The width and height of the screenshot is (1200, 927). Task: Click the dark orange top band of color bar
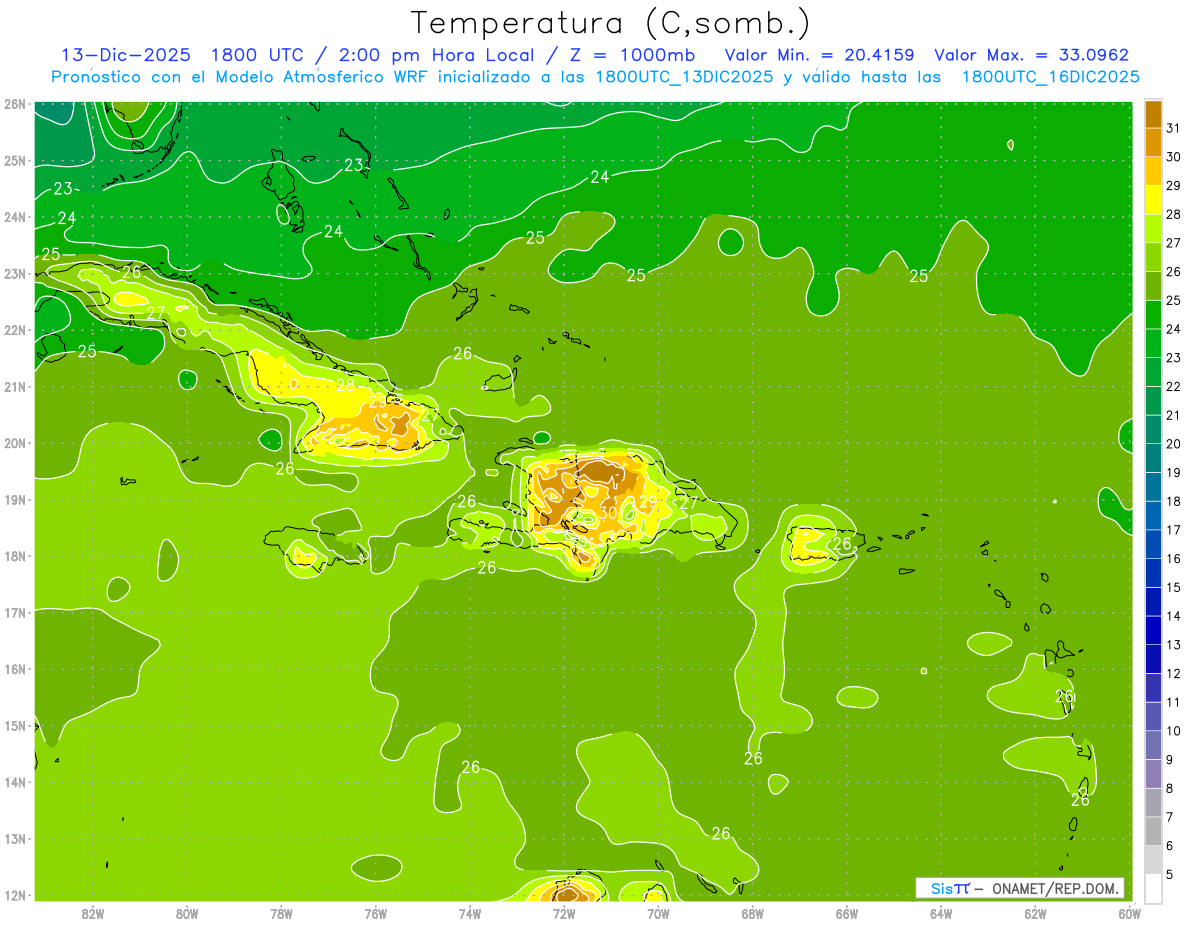coord(1153,114)
